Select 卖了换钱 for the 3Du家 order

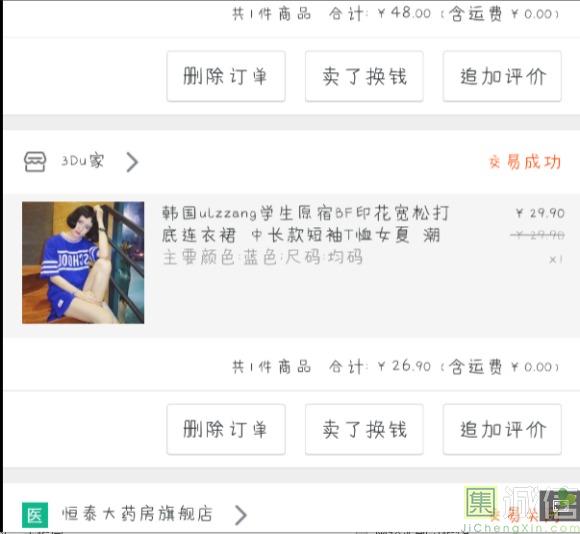[x=364, y=429]
